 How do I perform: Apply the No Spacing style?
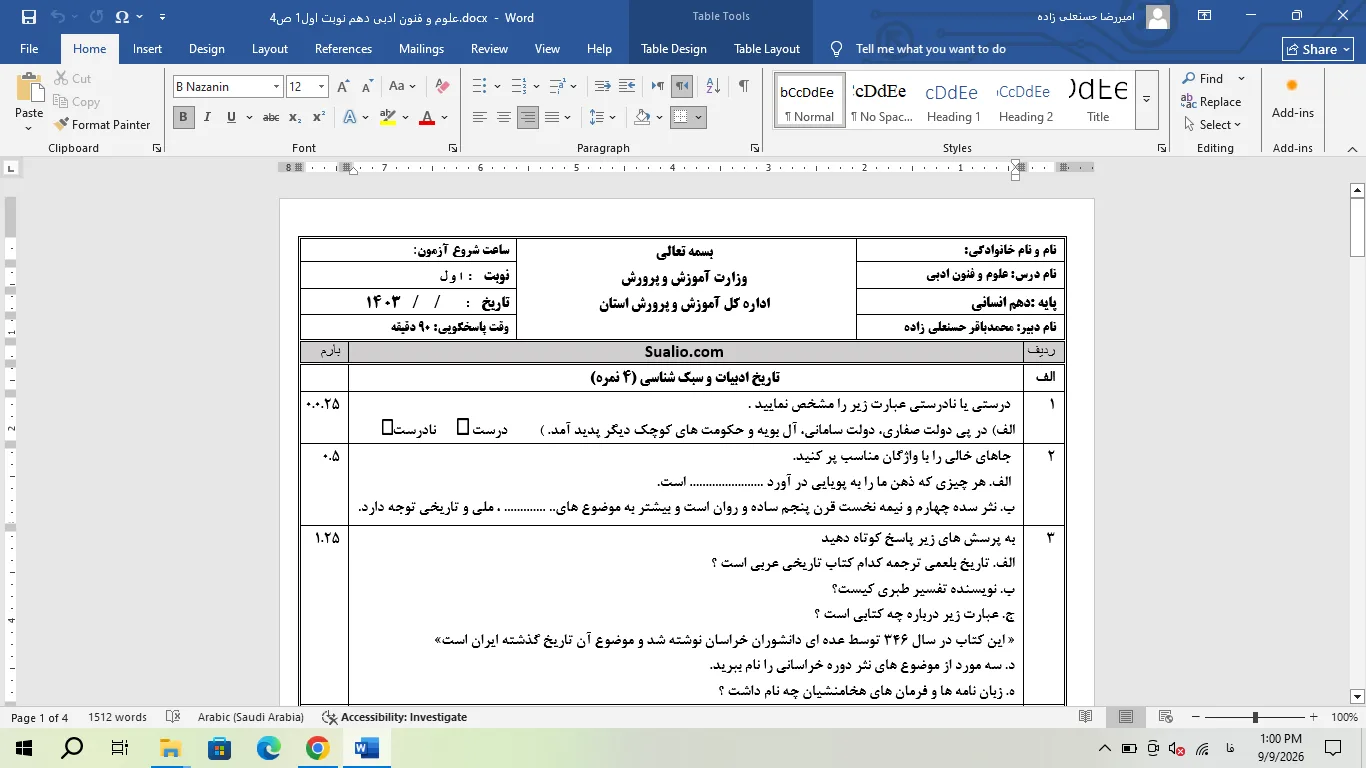tap(881, 100)
